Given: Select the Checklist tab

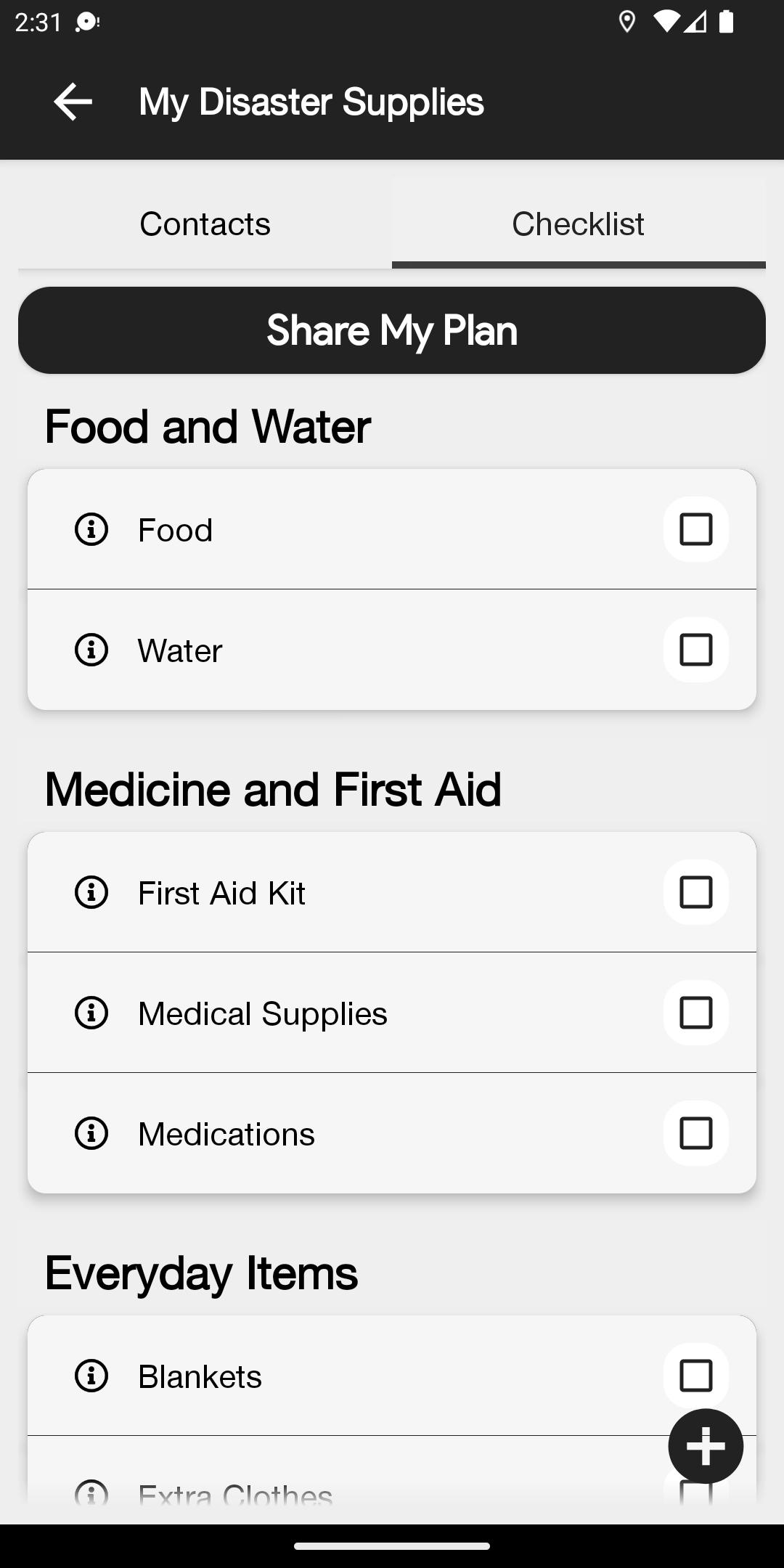Looking at the screenshot, I should pyautogui.click(x=579, y=224).
